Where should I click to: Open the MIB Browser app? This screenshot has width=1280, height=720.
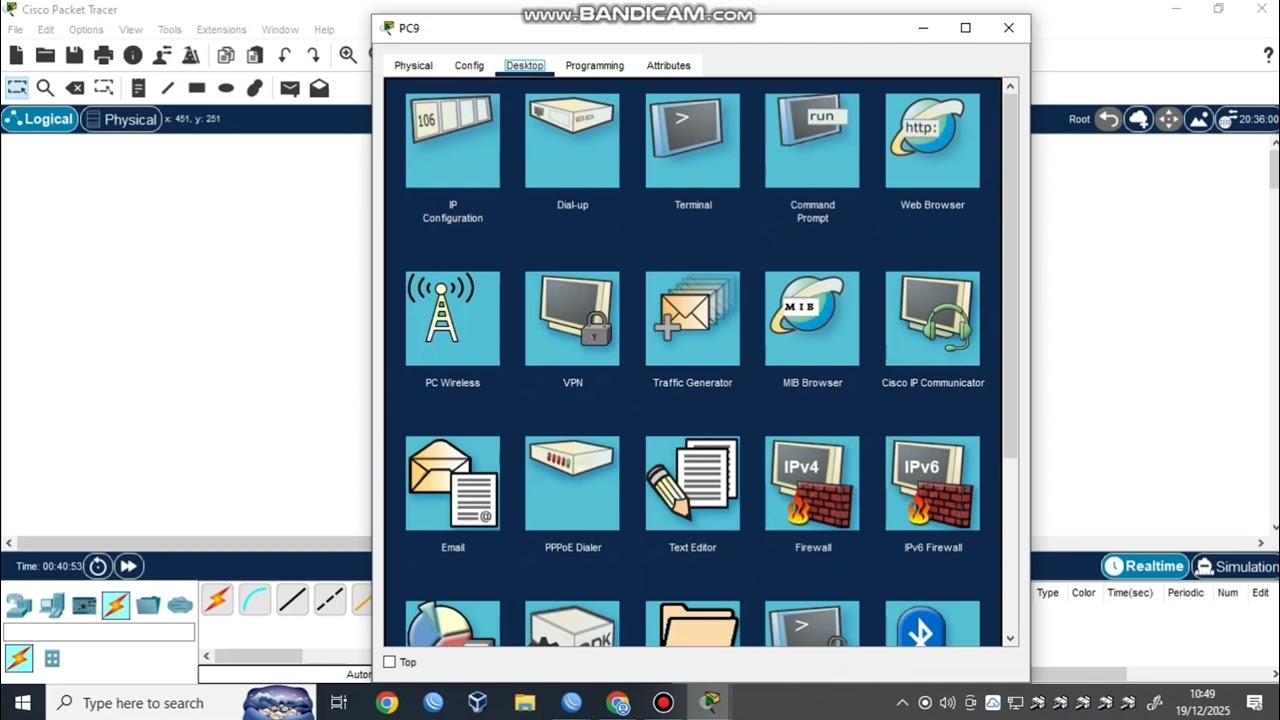[812, 319]
